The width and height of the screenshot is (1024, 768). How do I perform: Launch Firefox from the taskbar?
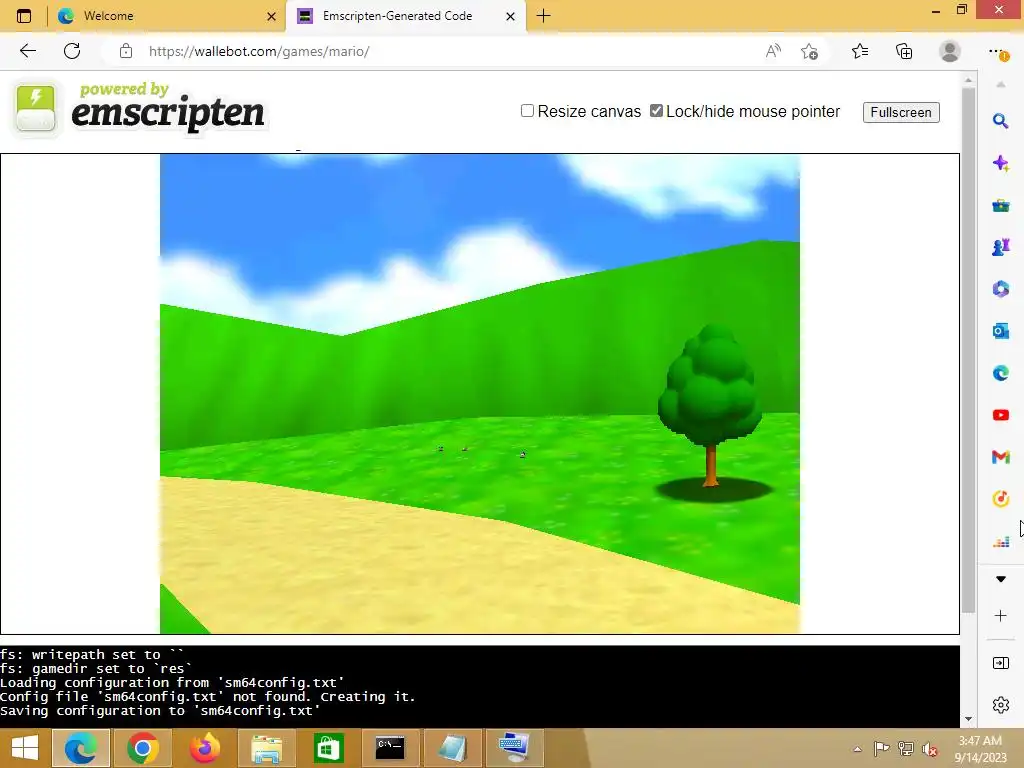(x=204, y=748)
